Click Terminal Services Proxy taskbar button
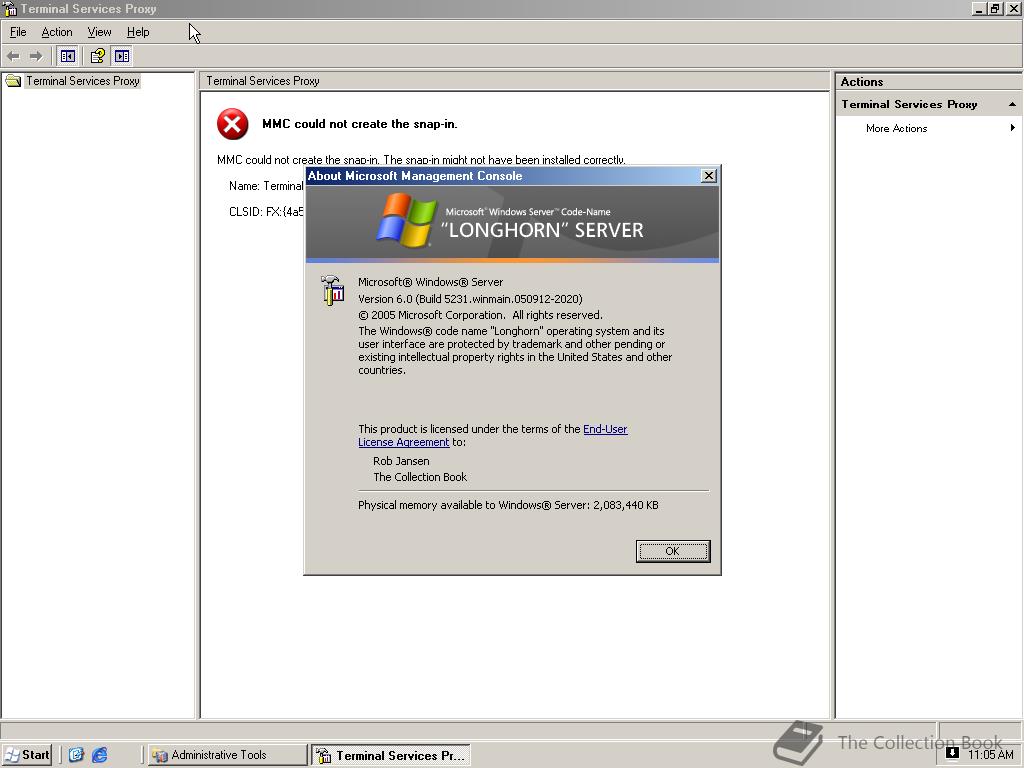 click(x=391, y=756)
